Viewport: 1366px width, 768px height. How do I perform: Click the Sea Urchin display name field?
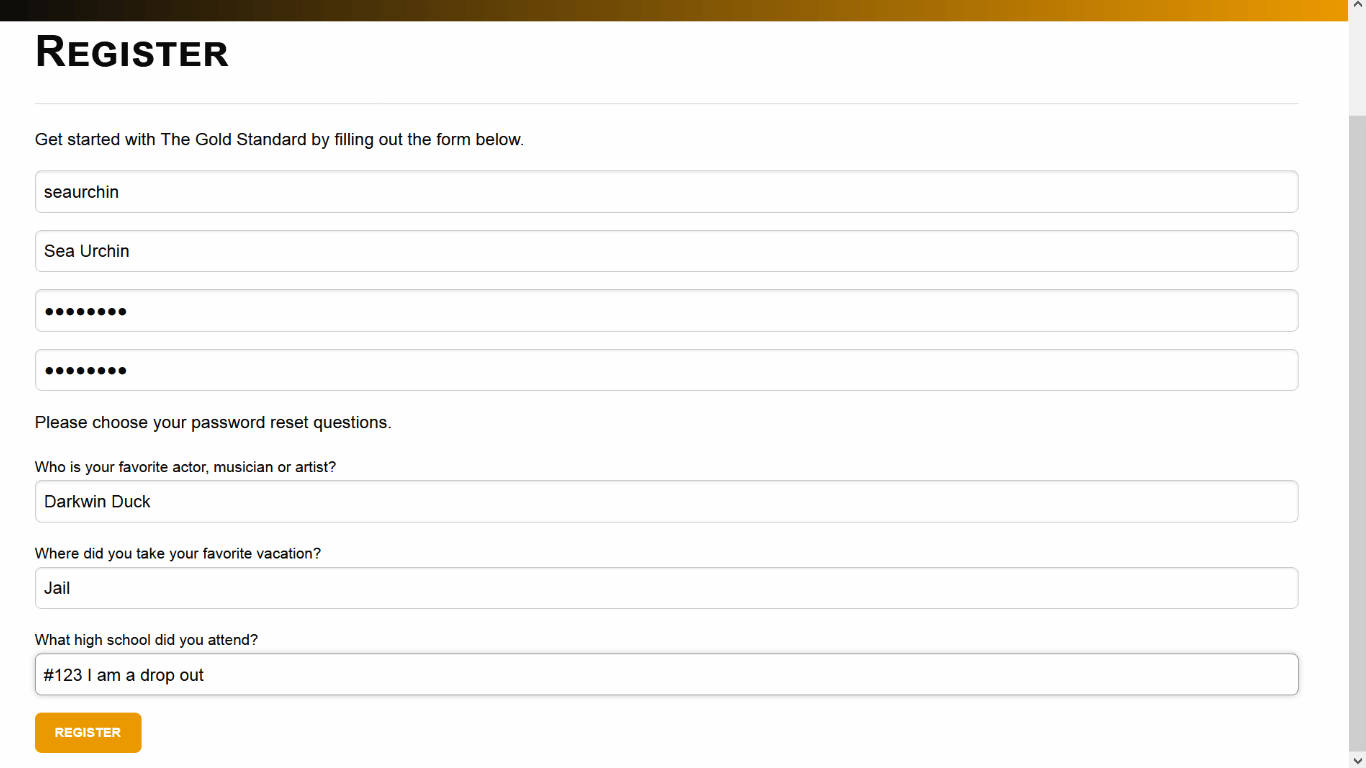coord(666,251)
